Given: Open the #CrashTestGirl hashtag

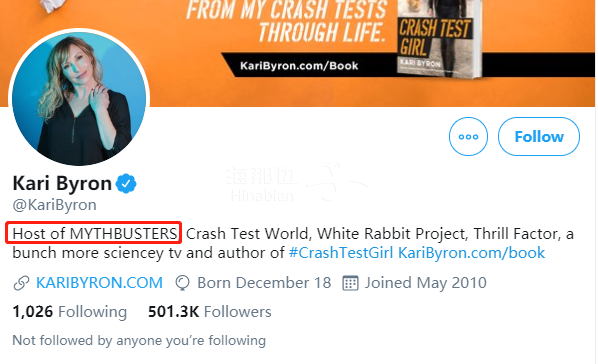Looking at the screenshot, I should click(341, 253).
